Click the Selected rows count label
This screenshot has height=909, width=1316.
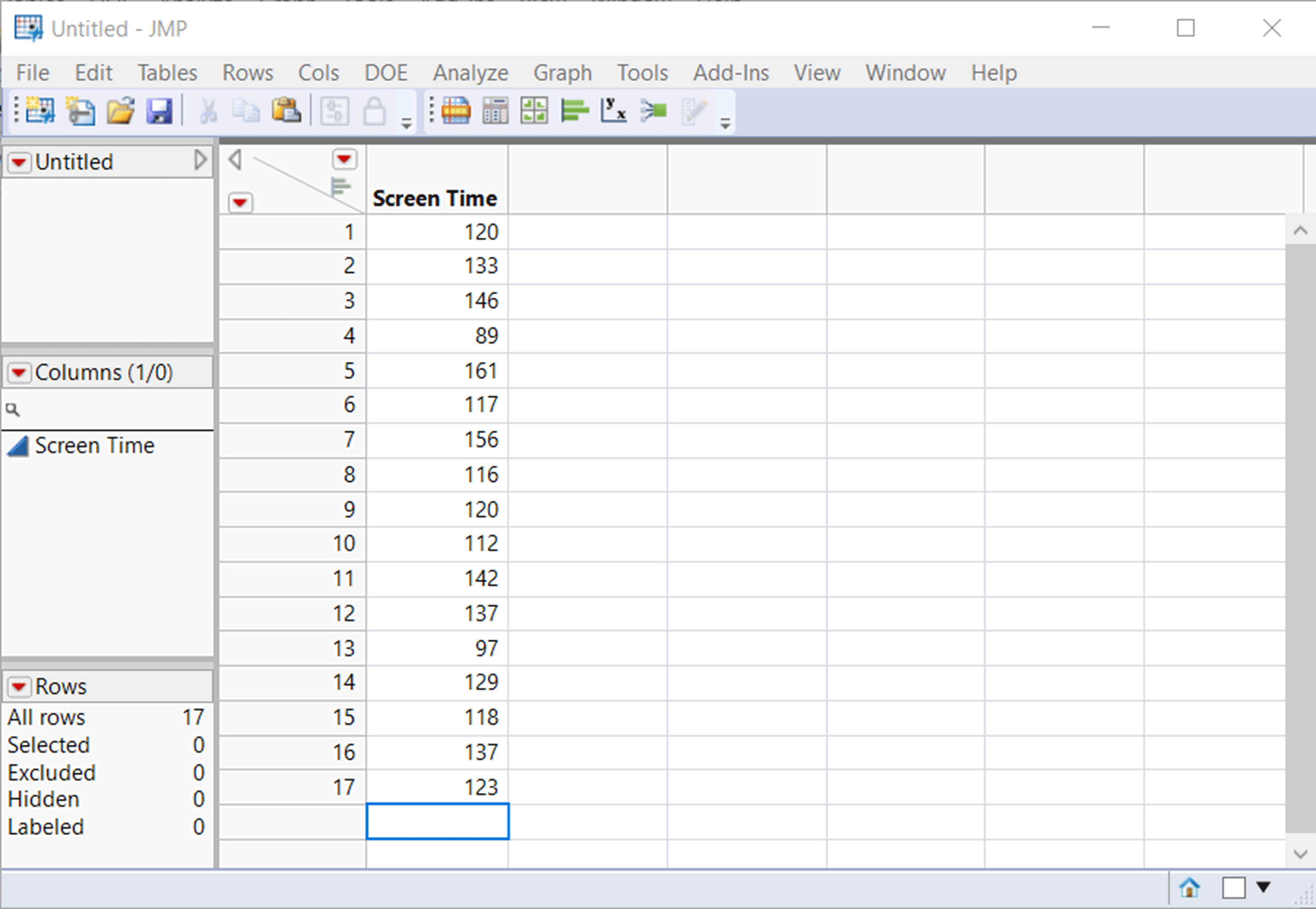[48, 745]
